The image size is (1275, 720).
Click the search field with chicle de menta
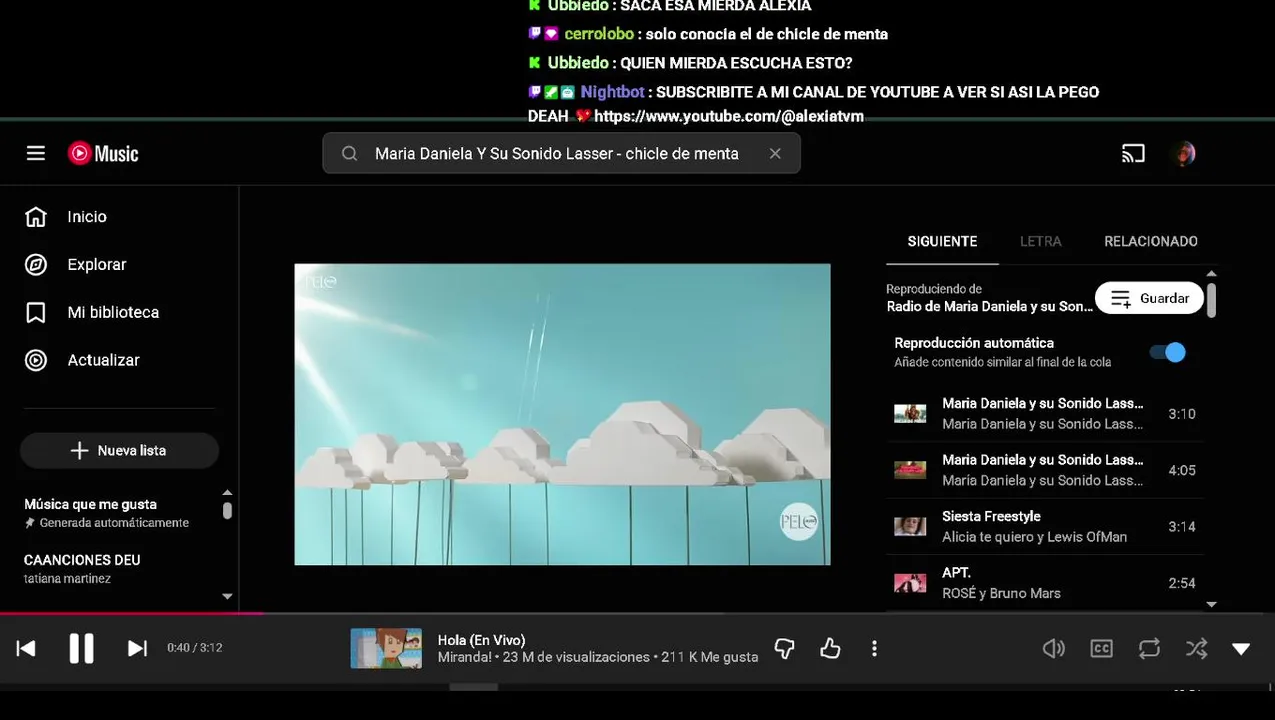point(561,153)
